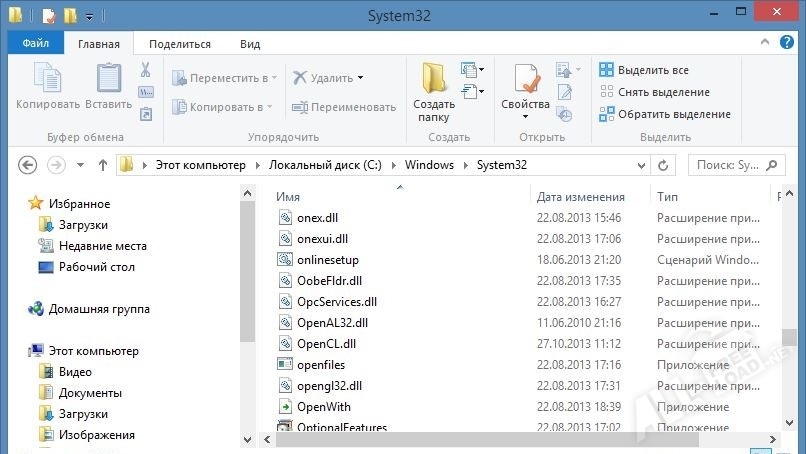The height and width of the screenshot is (454, 806).
Task: Open the Вид (View) ribbon tab
Action: pyautogui.click(x=250, y=44)
